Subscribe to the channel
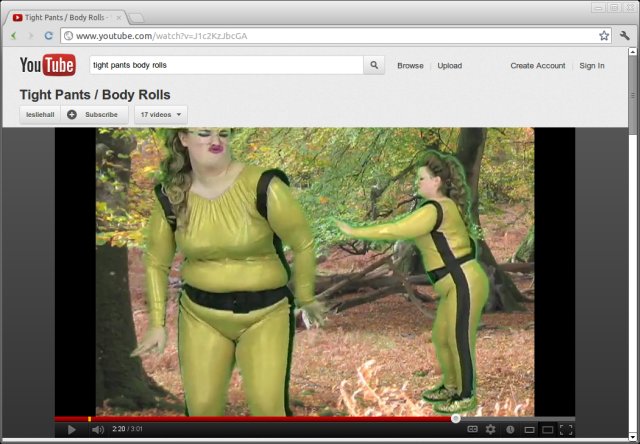The image size is (640, 444). (x=94, y=115)
